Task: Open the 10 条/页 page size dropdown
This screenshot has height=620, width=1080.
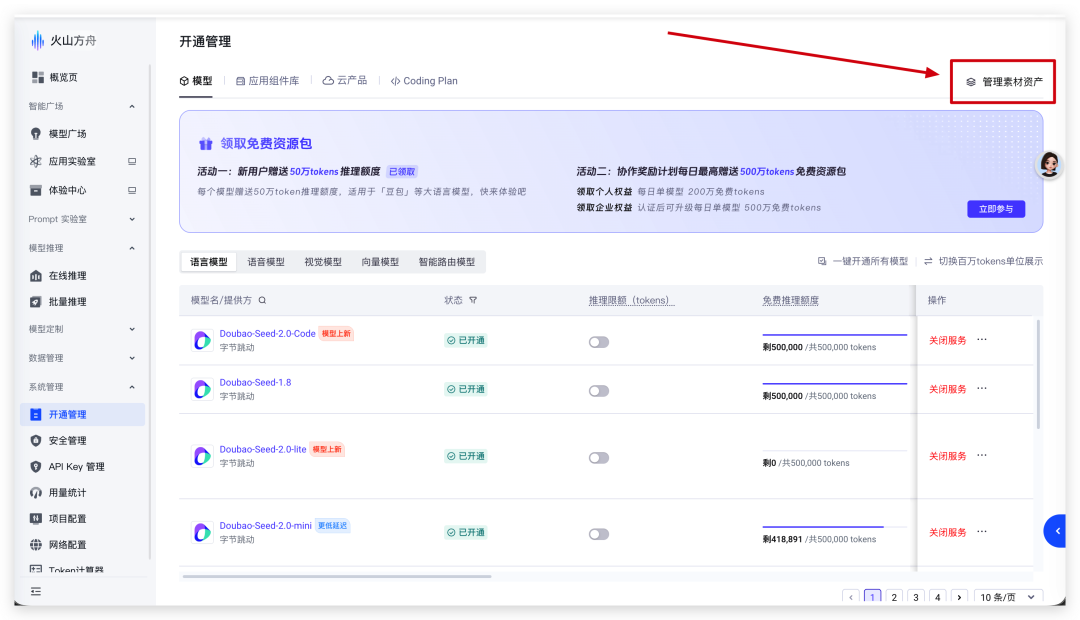Action: pos(1008,597)
